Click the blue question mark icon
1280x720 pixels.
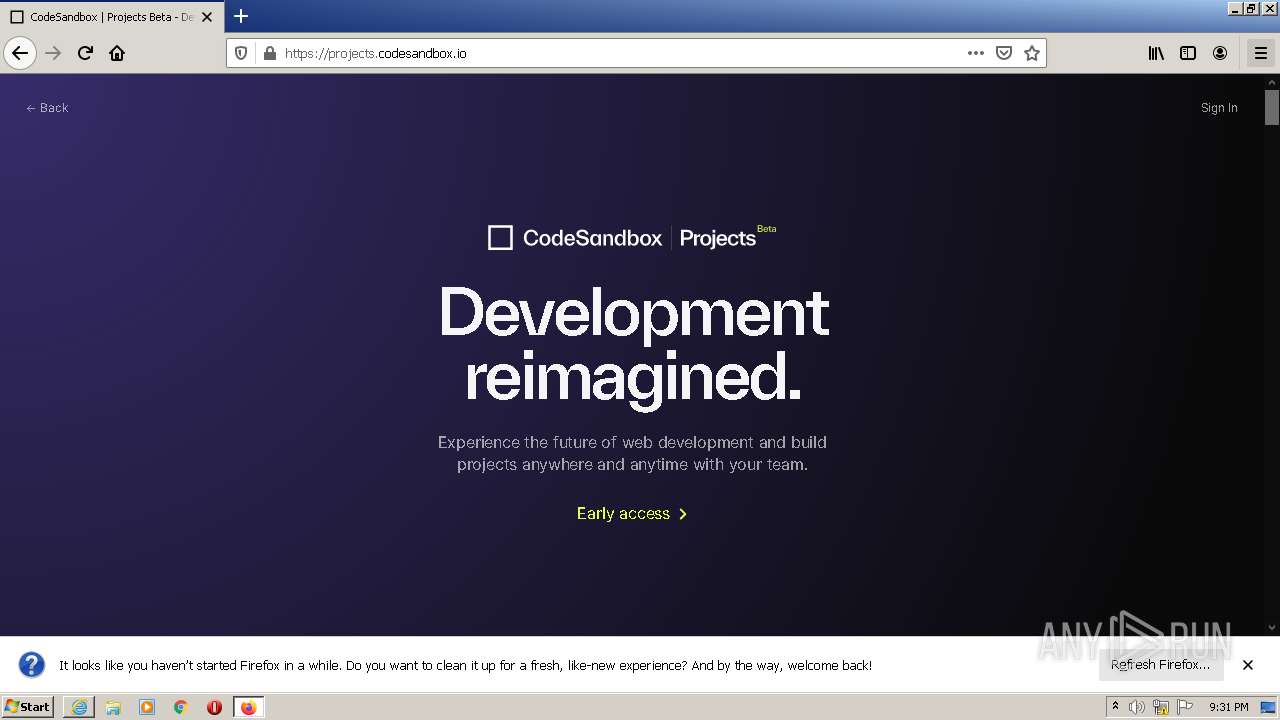tap(32, 665)
